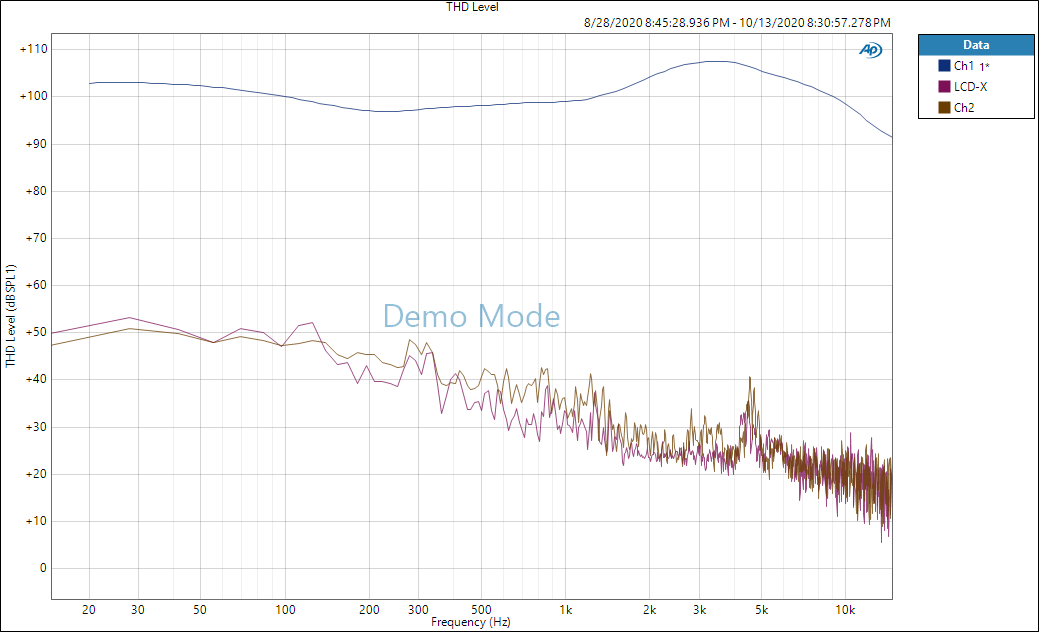Click the THD Level (dBSPL1) axis label
The width and height of the screenshot is (1039, 632).
tap(10, 316)
